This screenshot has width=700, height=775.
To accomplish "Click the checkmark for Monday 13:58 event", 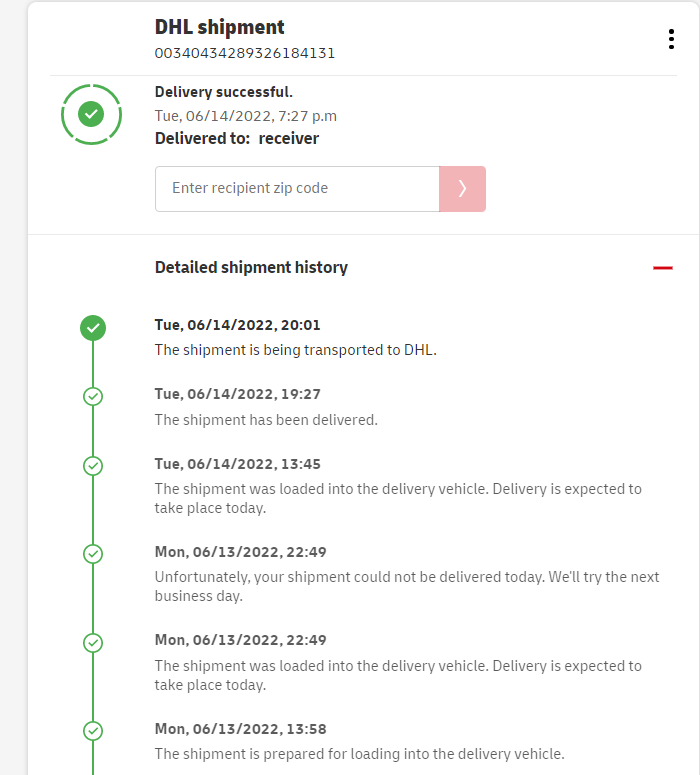I will point(93,730).
